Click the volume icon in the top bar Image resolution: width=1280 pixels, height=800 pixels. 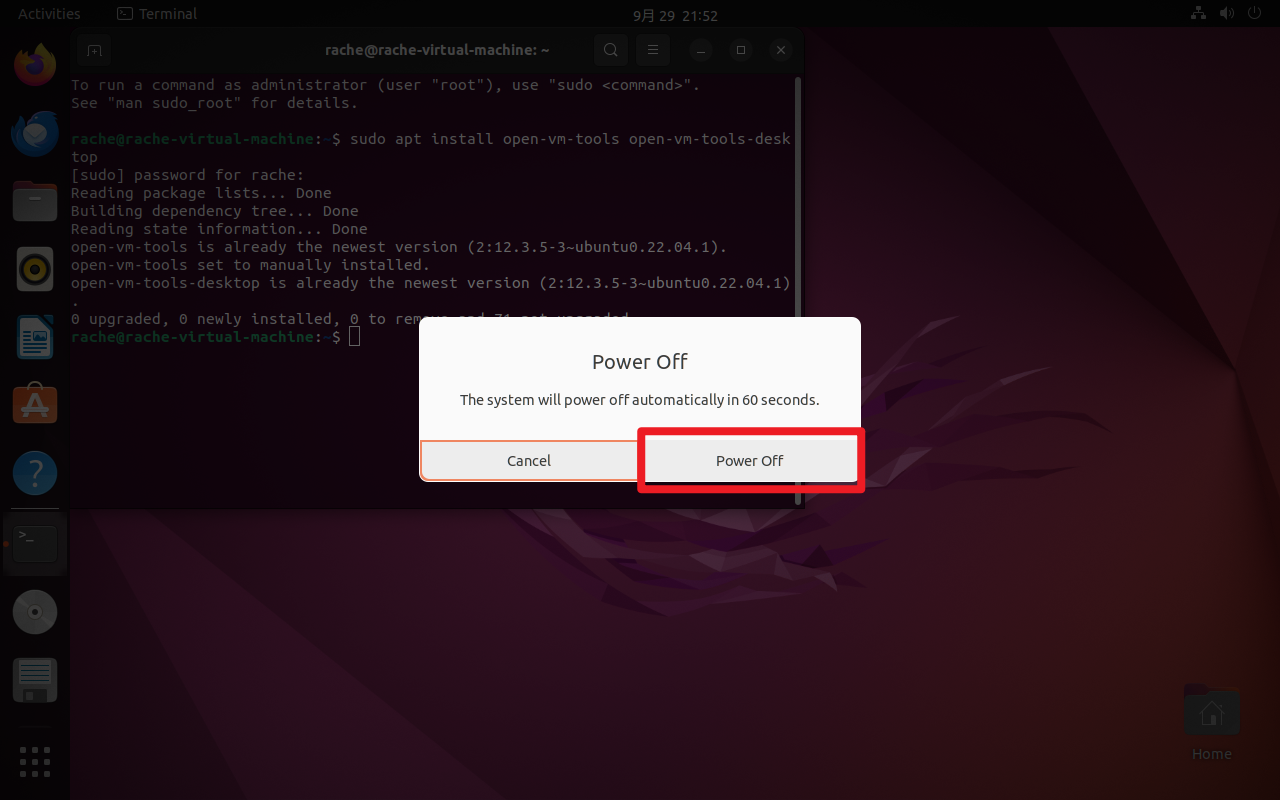point(1227,14)
